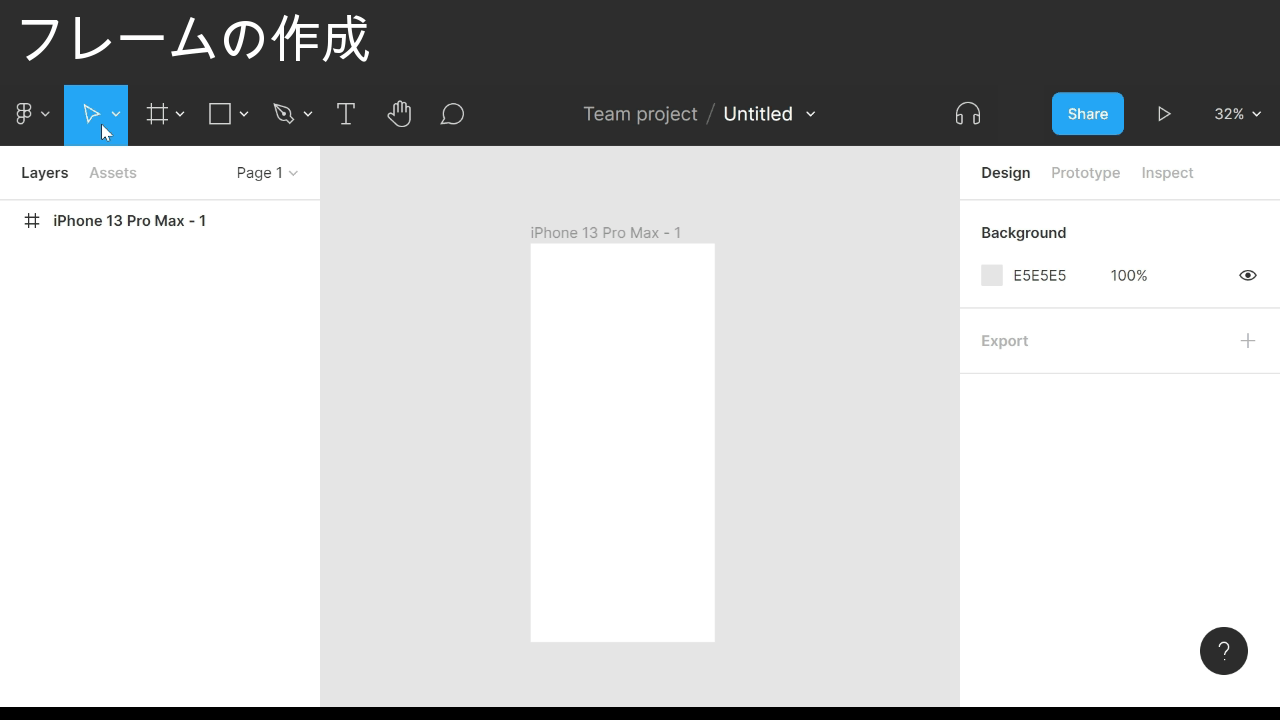
Task: Switch to the Layers tab
Action: [x=45, y=173]
